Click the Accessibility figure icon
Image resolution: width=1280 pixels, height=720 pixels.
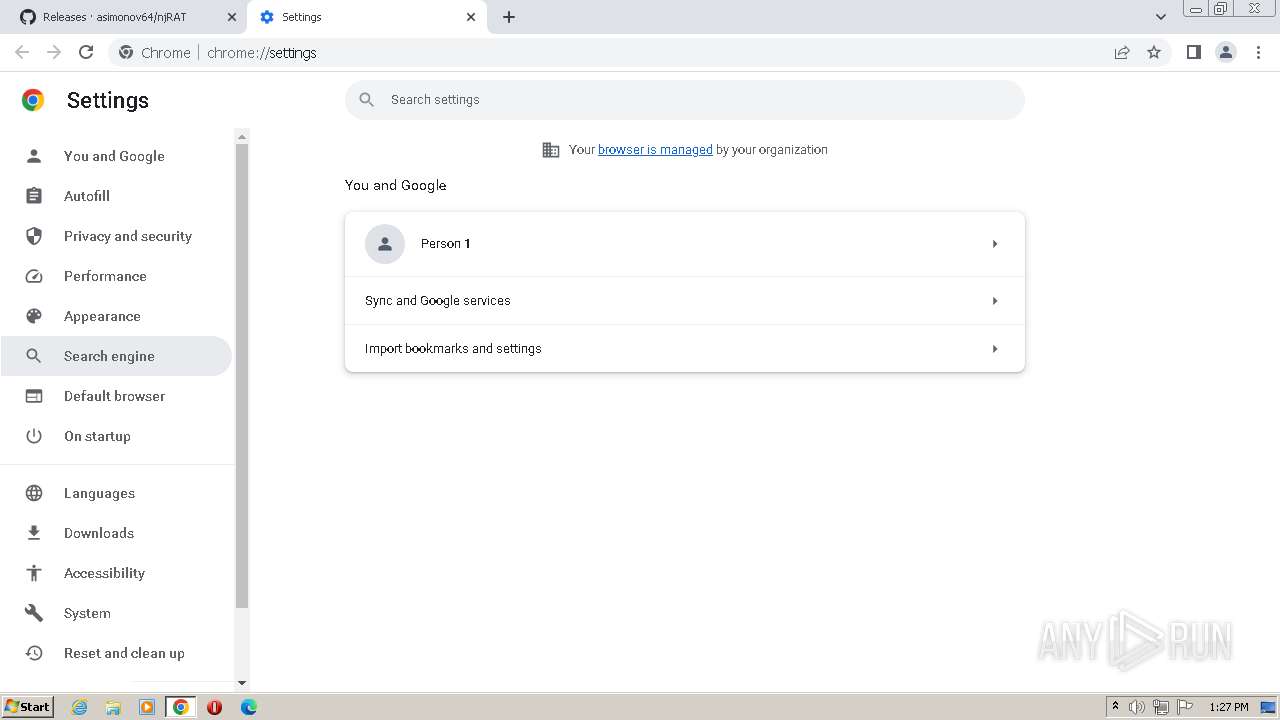click(34, 573)
